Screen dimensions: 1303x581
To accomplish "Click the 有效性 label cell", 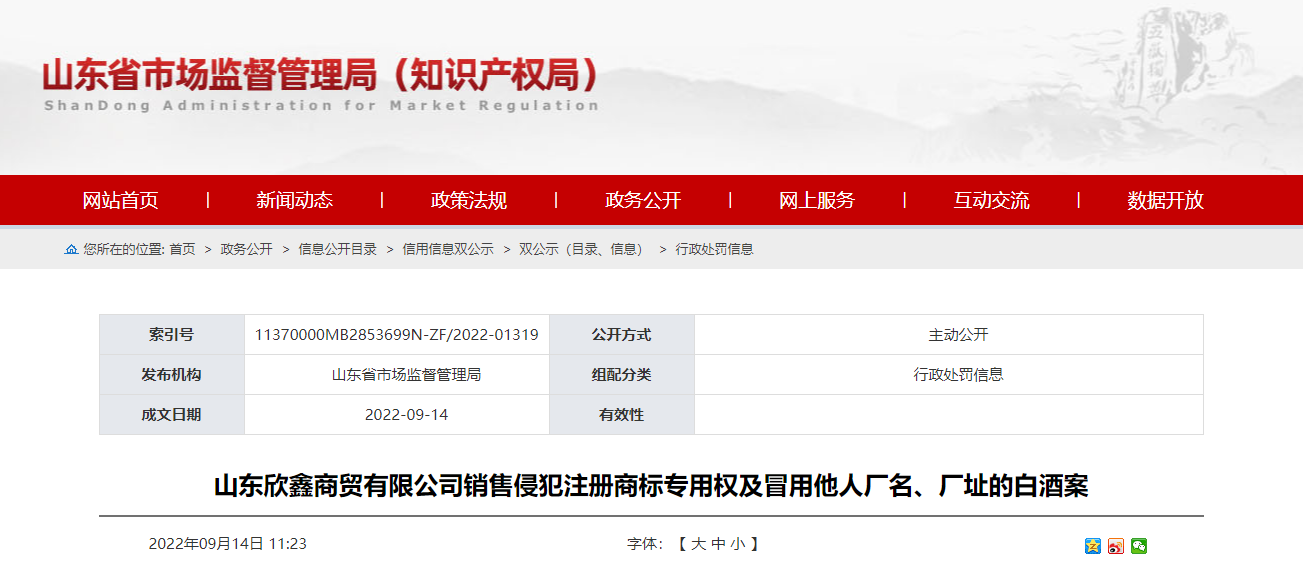I will [622, 415].
